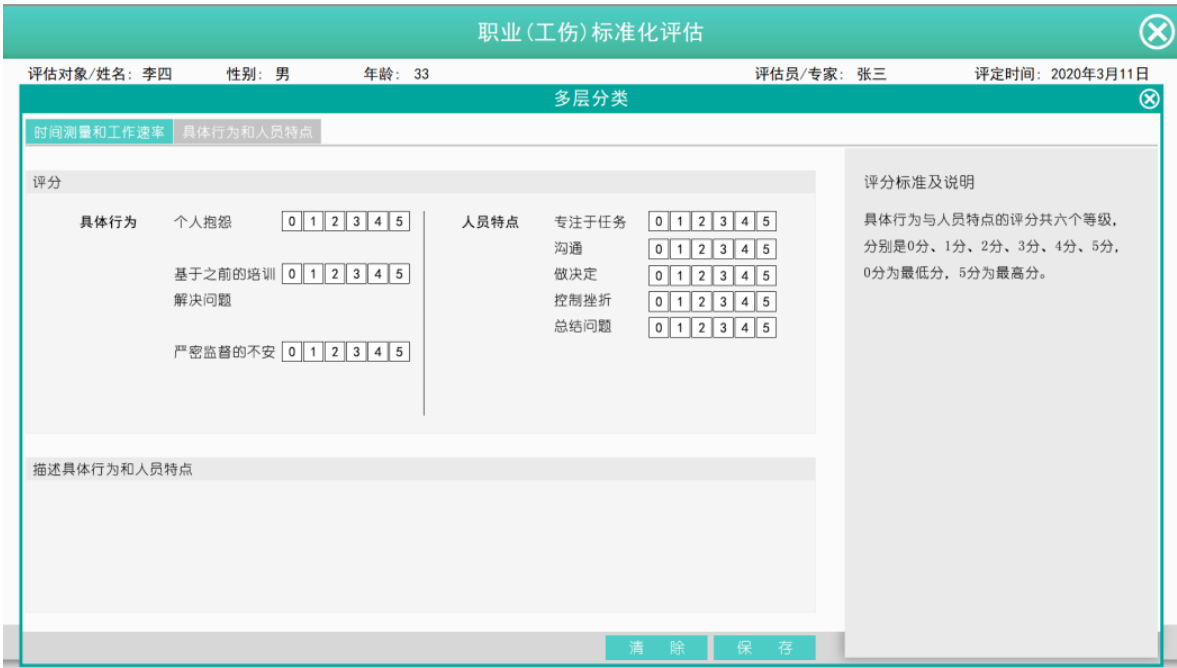Select score 0 for 个人抱怨
The width and height of the screenshot is (1177, 668).
[x=292, y=222]
